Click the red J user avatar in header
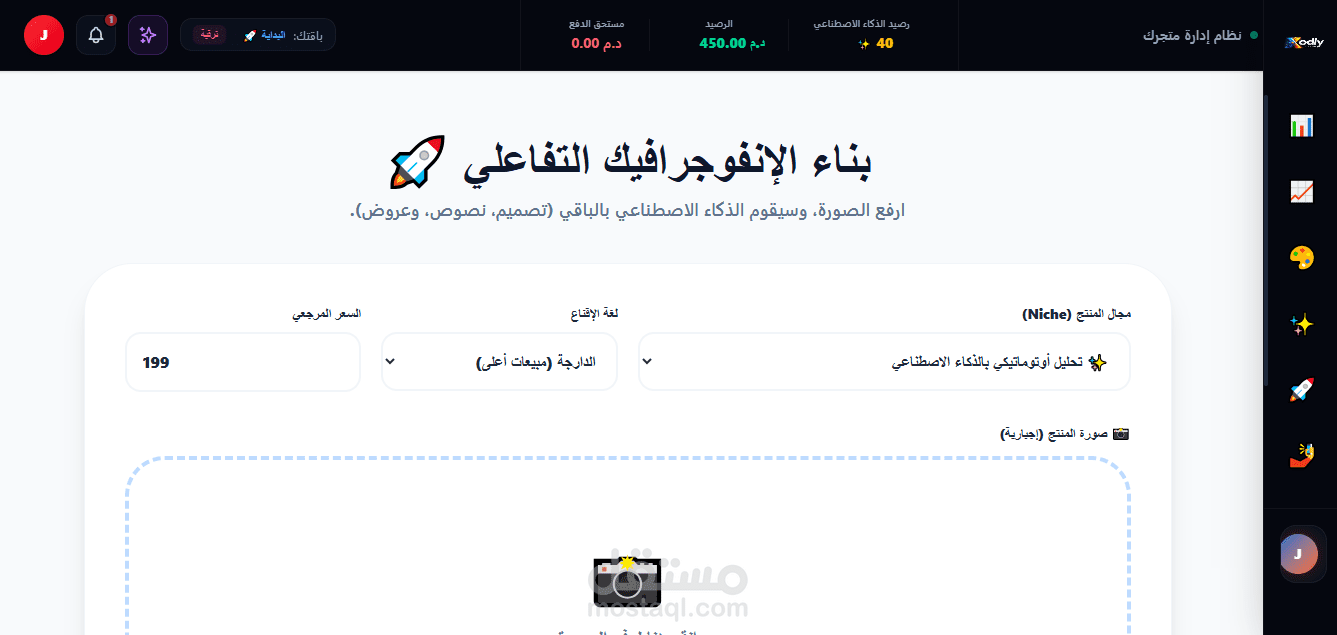The width and height of the screenshot is (1337, 635). pos(44,35)
